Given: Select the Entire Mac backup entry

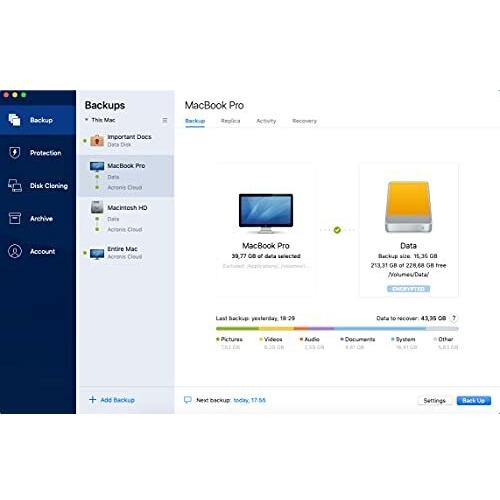Looking at the screenshot, I should [126, 253].
